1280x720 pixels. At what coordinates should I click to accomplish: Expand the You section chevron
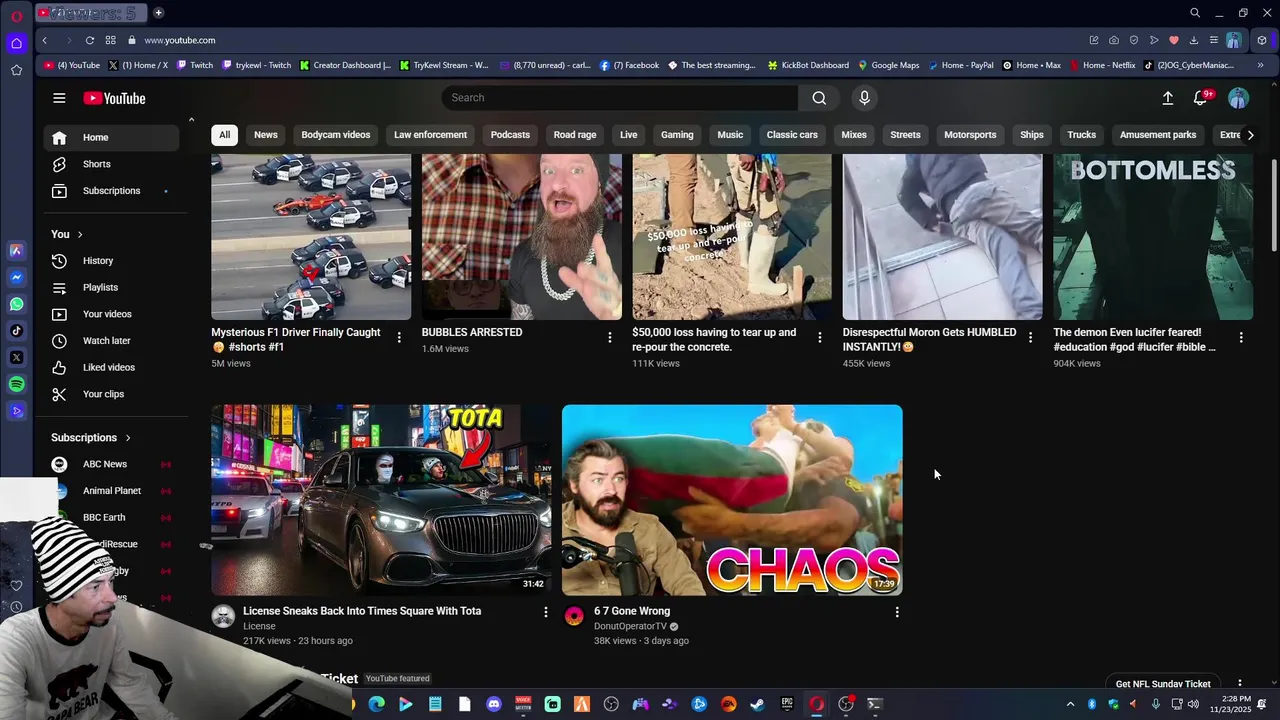tap(80, 234)
